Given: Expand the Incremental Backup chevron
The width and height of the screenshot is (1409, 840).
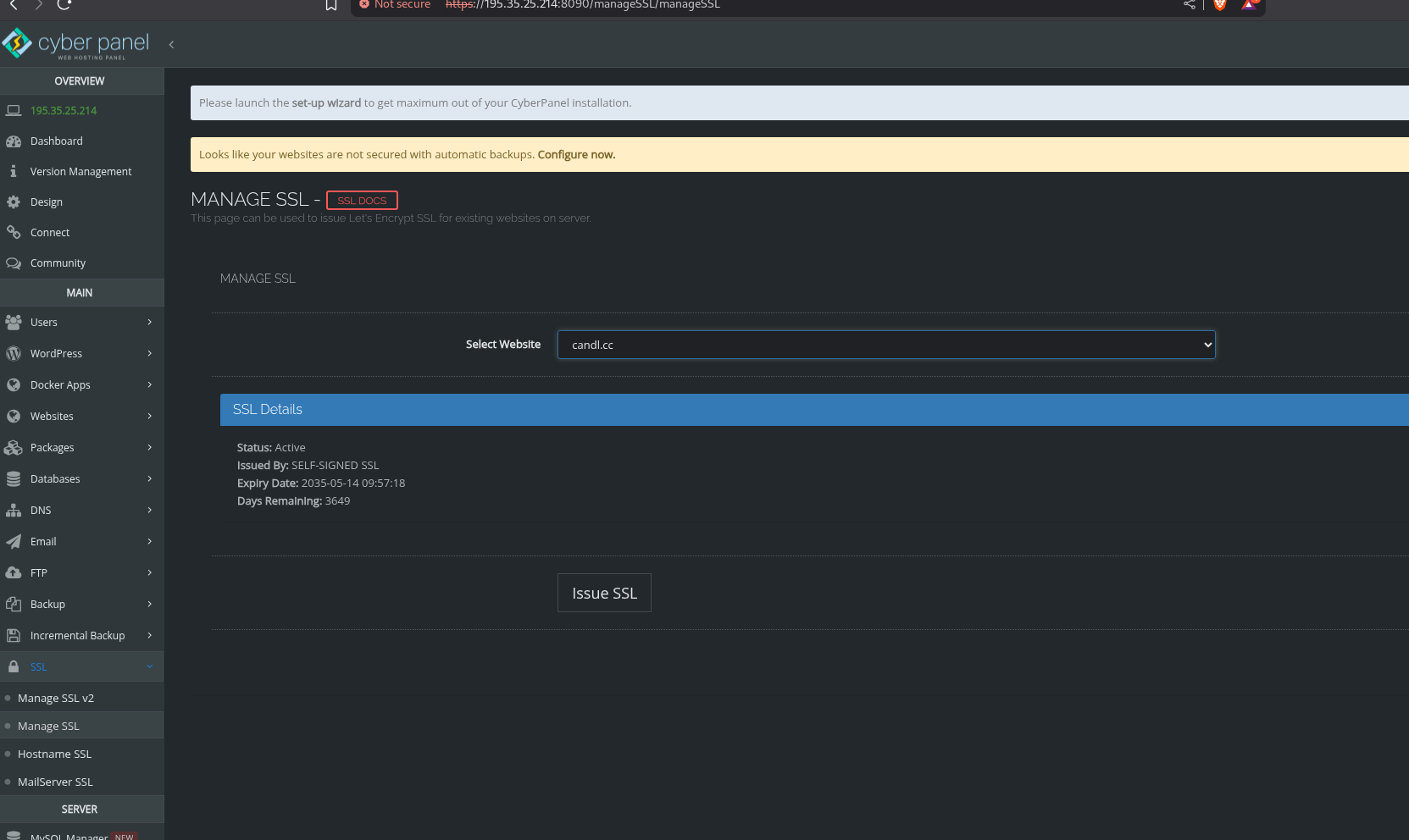Looking at the screenshot, I should [149, 635].
